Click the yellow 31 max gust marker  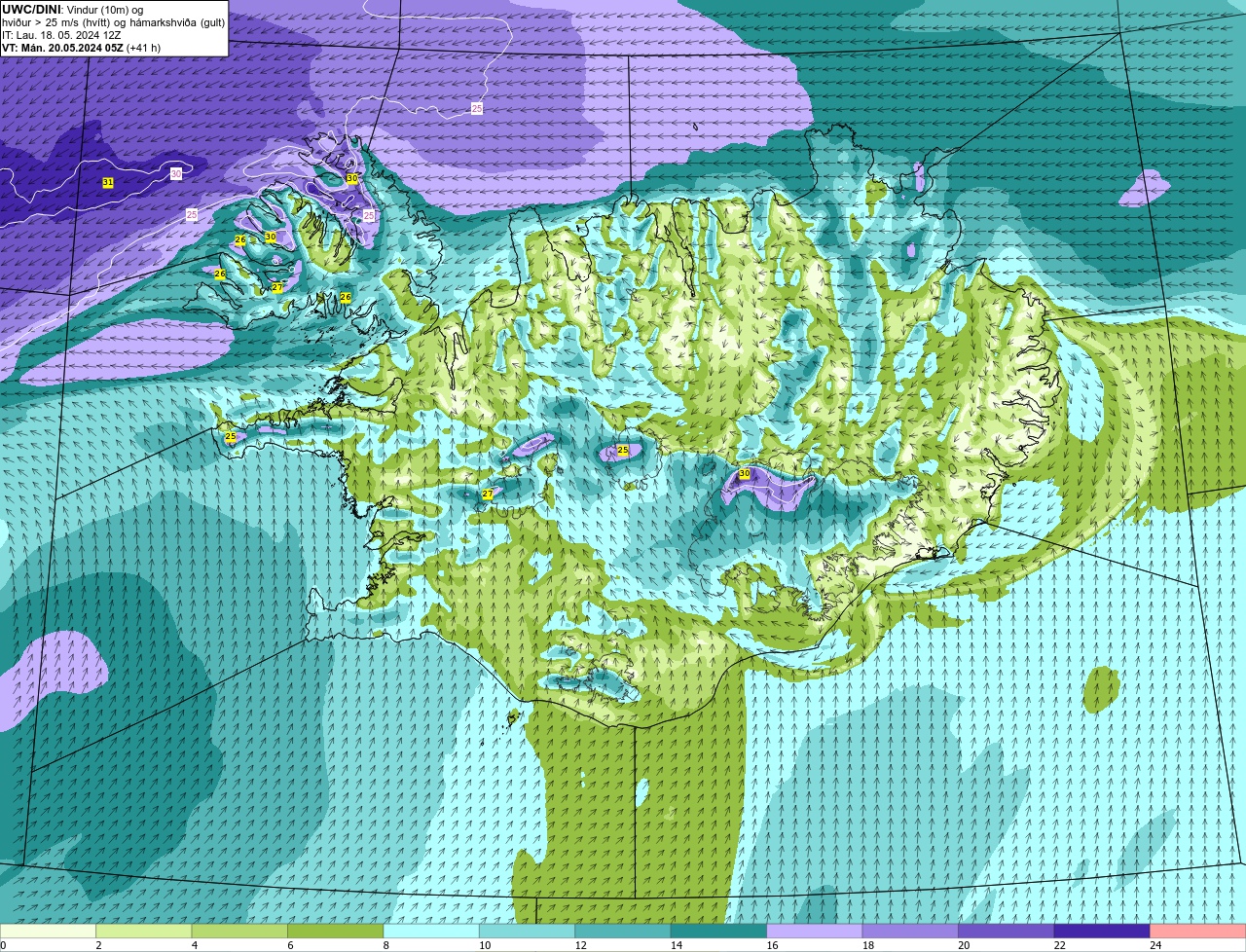coord(108,182)
